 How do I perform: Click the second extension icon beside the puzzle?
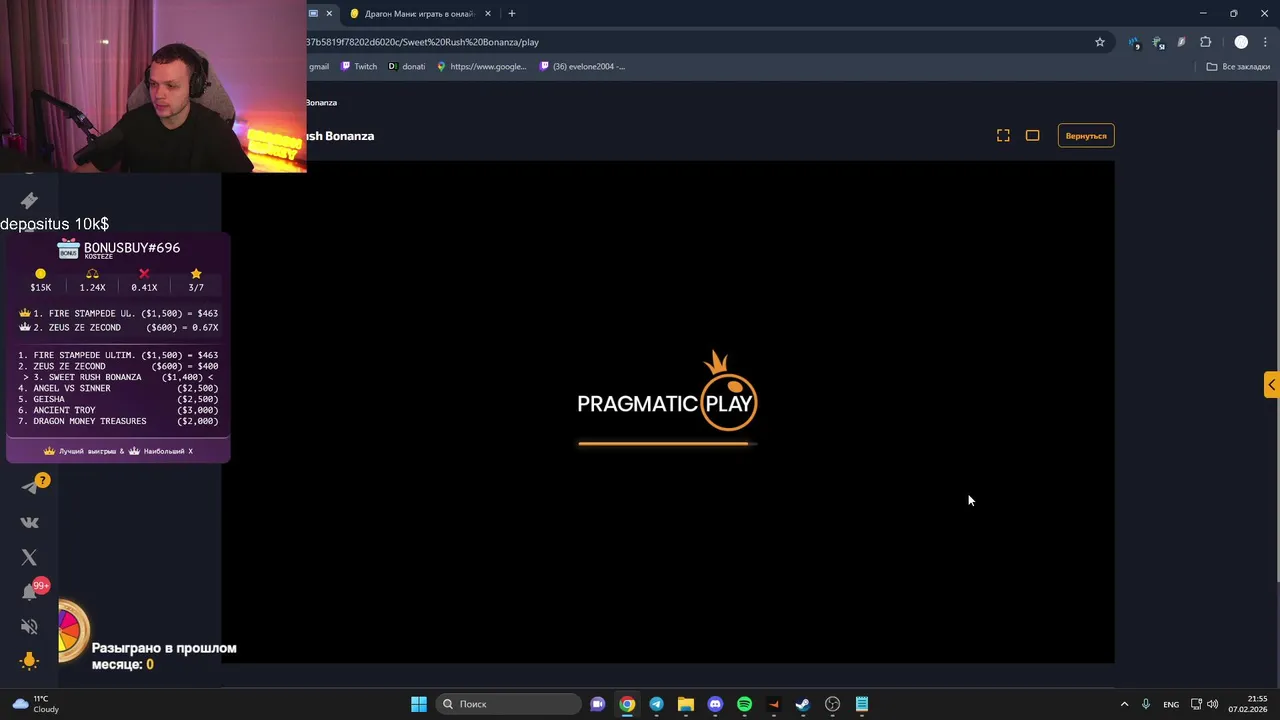[x=1158, y=42]
